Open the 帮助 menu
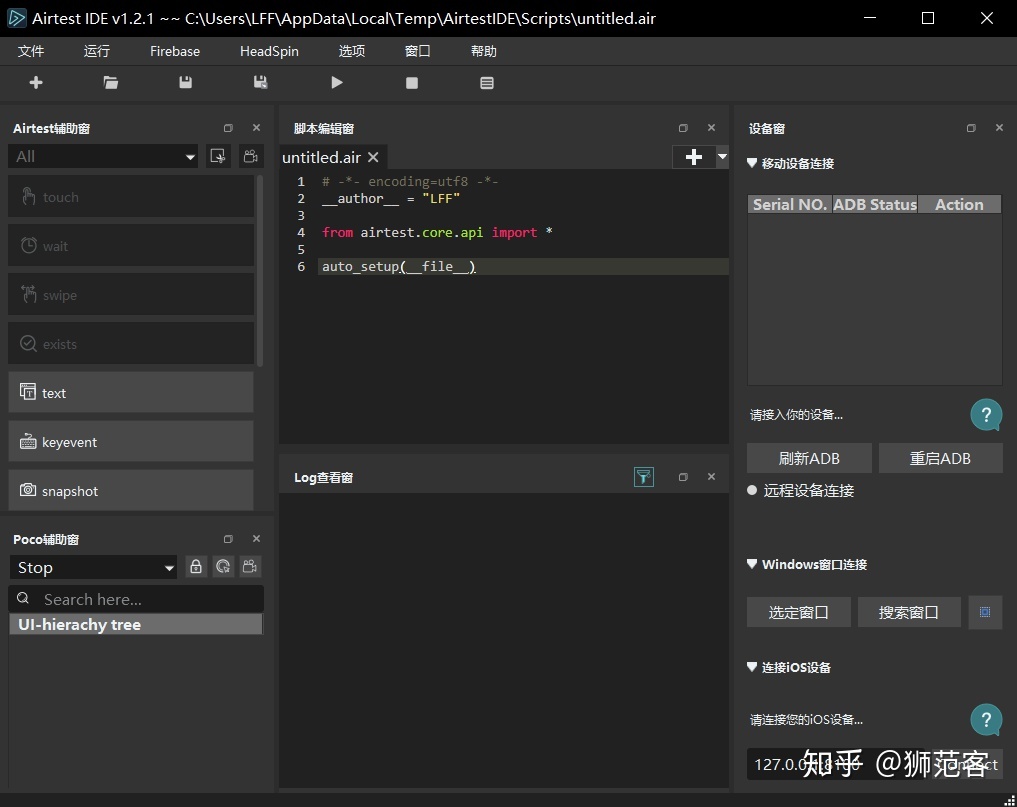The image size is (1017, 807). 484,51
